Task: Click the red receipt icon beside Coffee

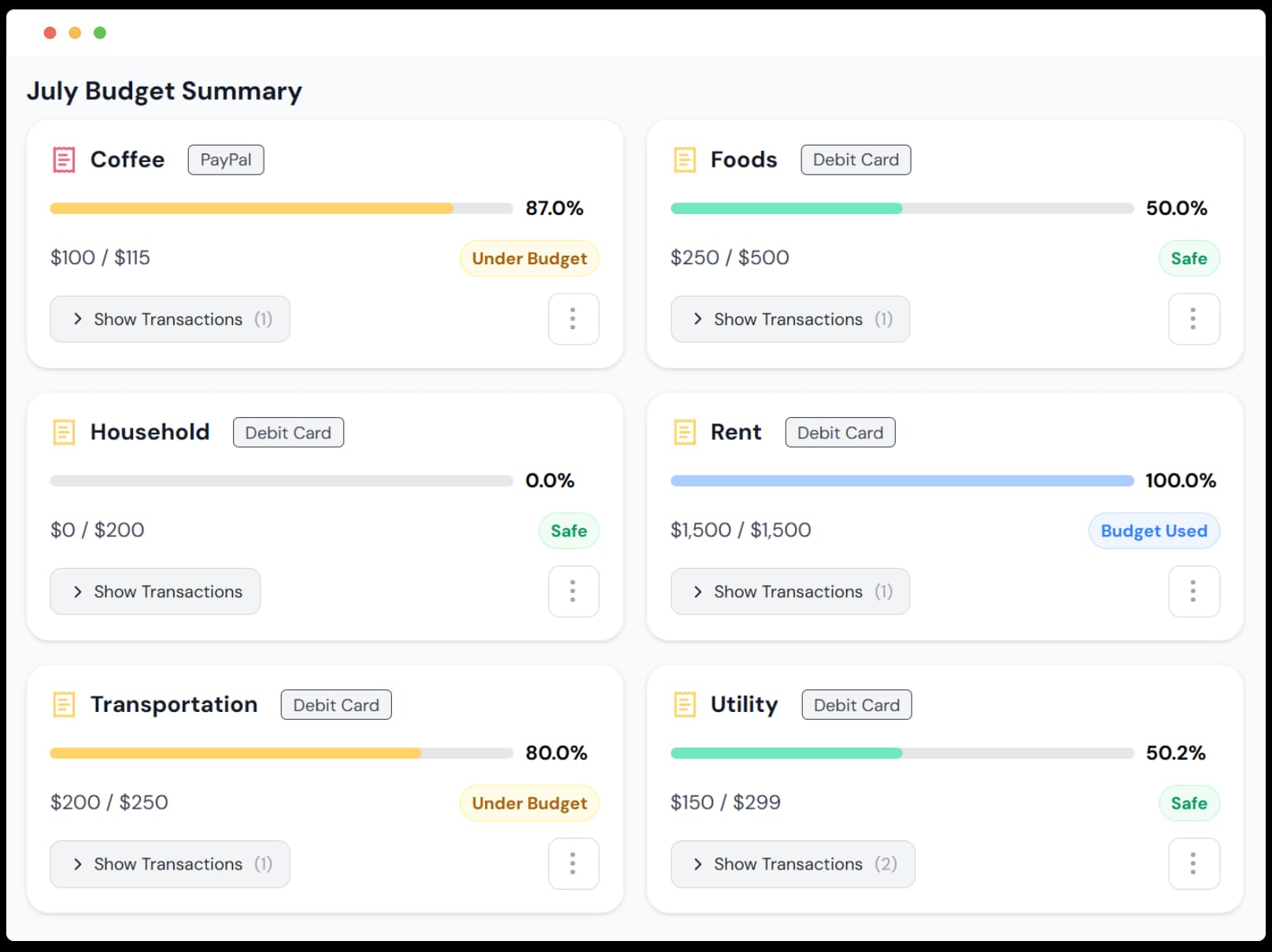Action: coord(64,160)
